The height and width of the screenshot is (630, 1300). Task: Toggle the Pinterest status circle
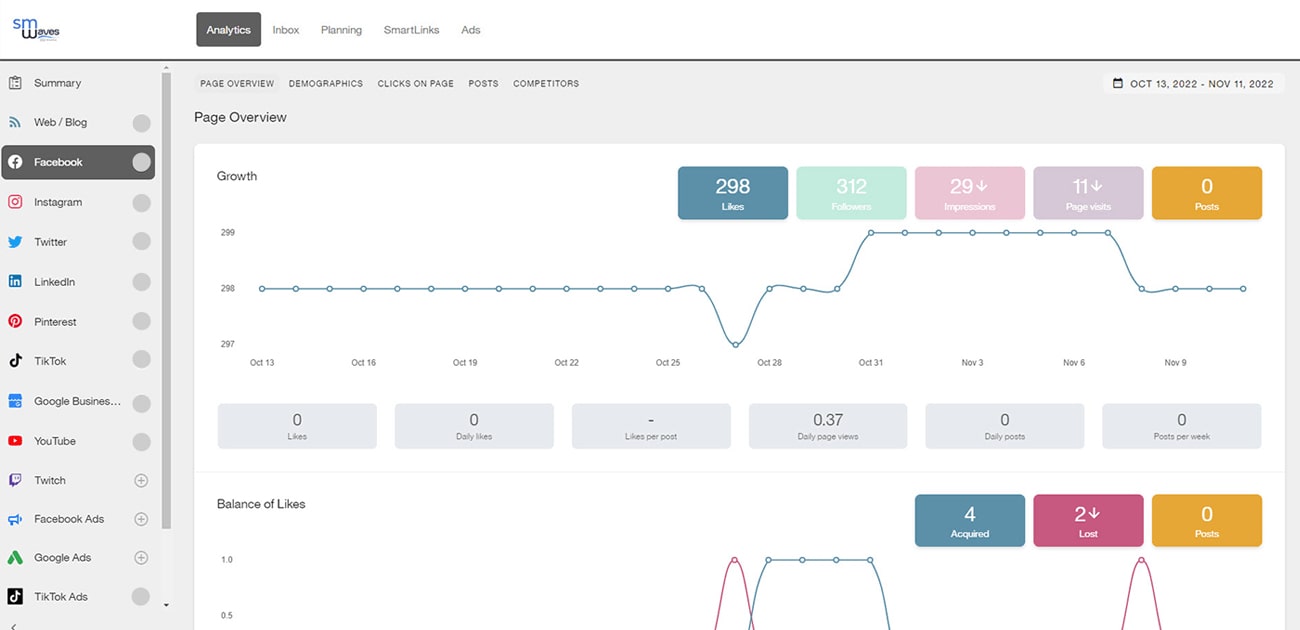(141, 322)
